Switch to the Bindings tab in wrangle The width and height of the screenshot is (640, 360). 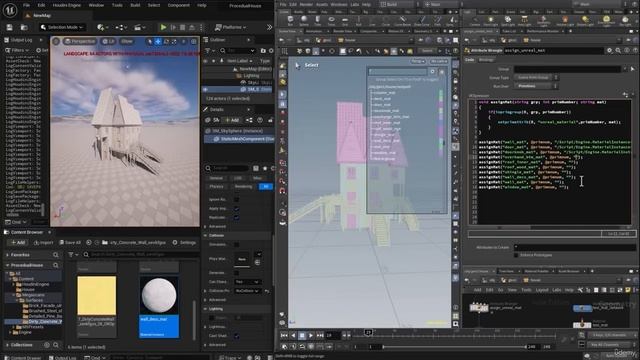[486, 60]
